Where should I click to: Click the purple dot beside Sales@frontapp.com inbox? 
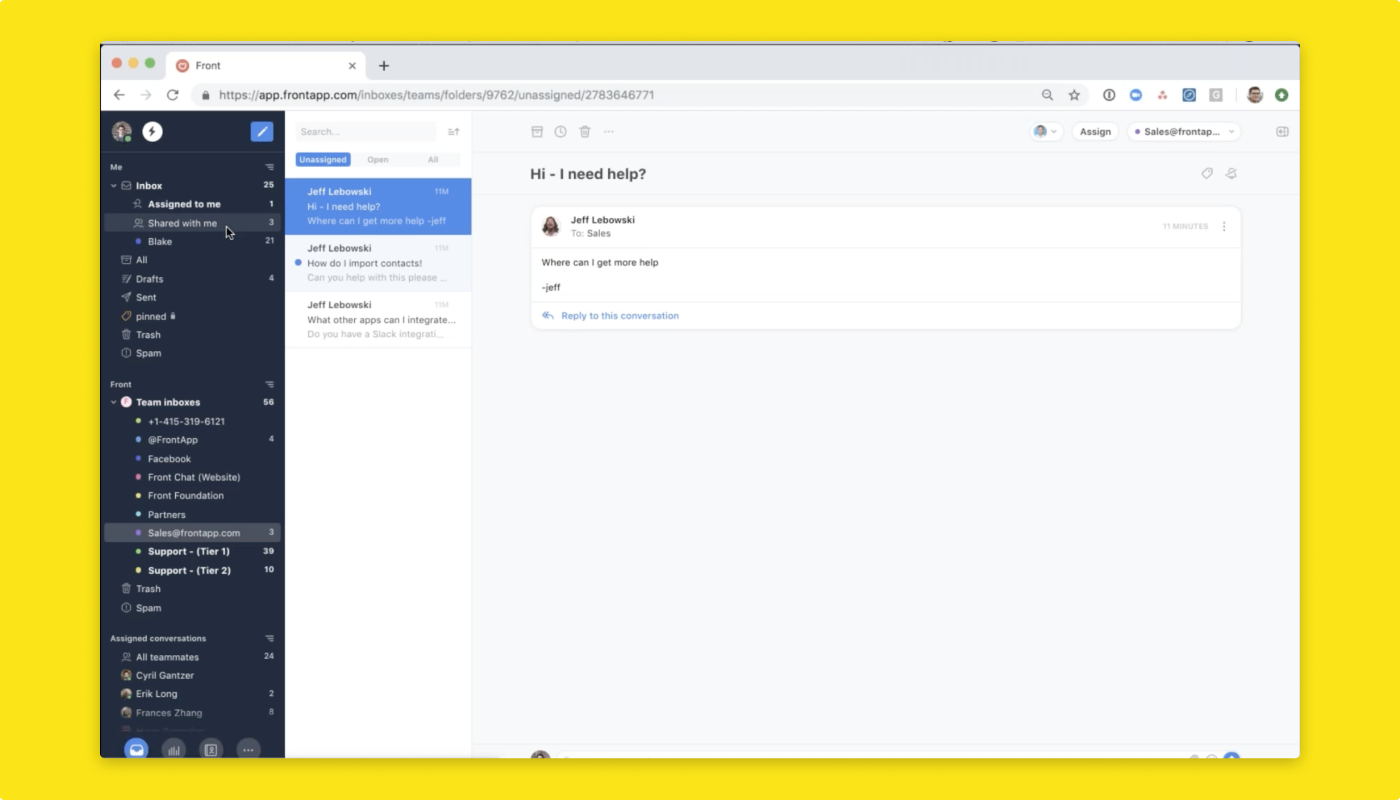pyautogui.click(x=138, y=533)
